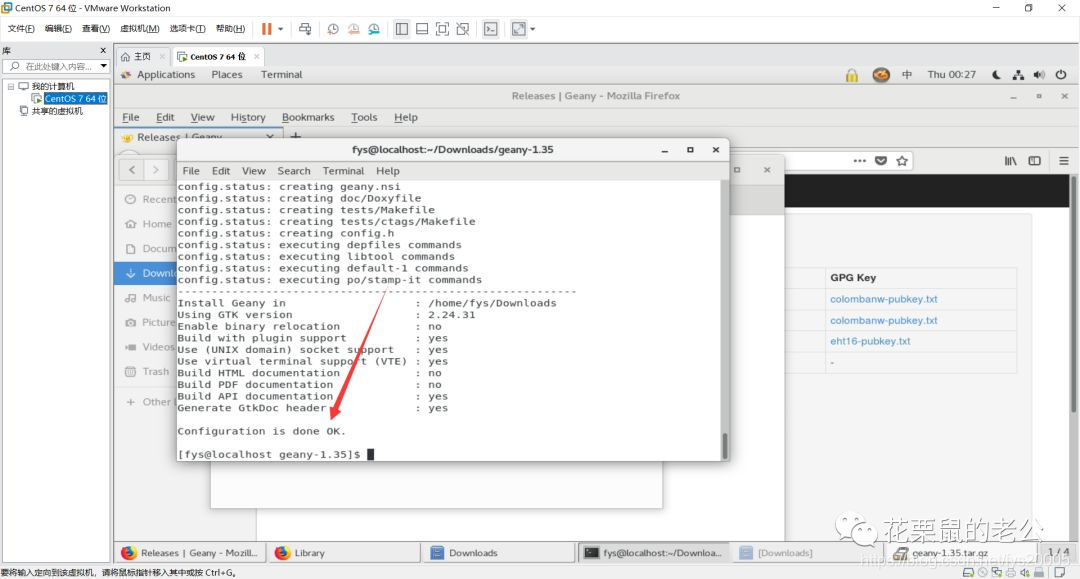Open the volume speaker icon
This screenshot has width=1080, height=579.
click(x=1039, y=74)
